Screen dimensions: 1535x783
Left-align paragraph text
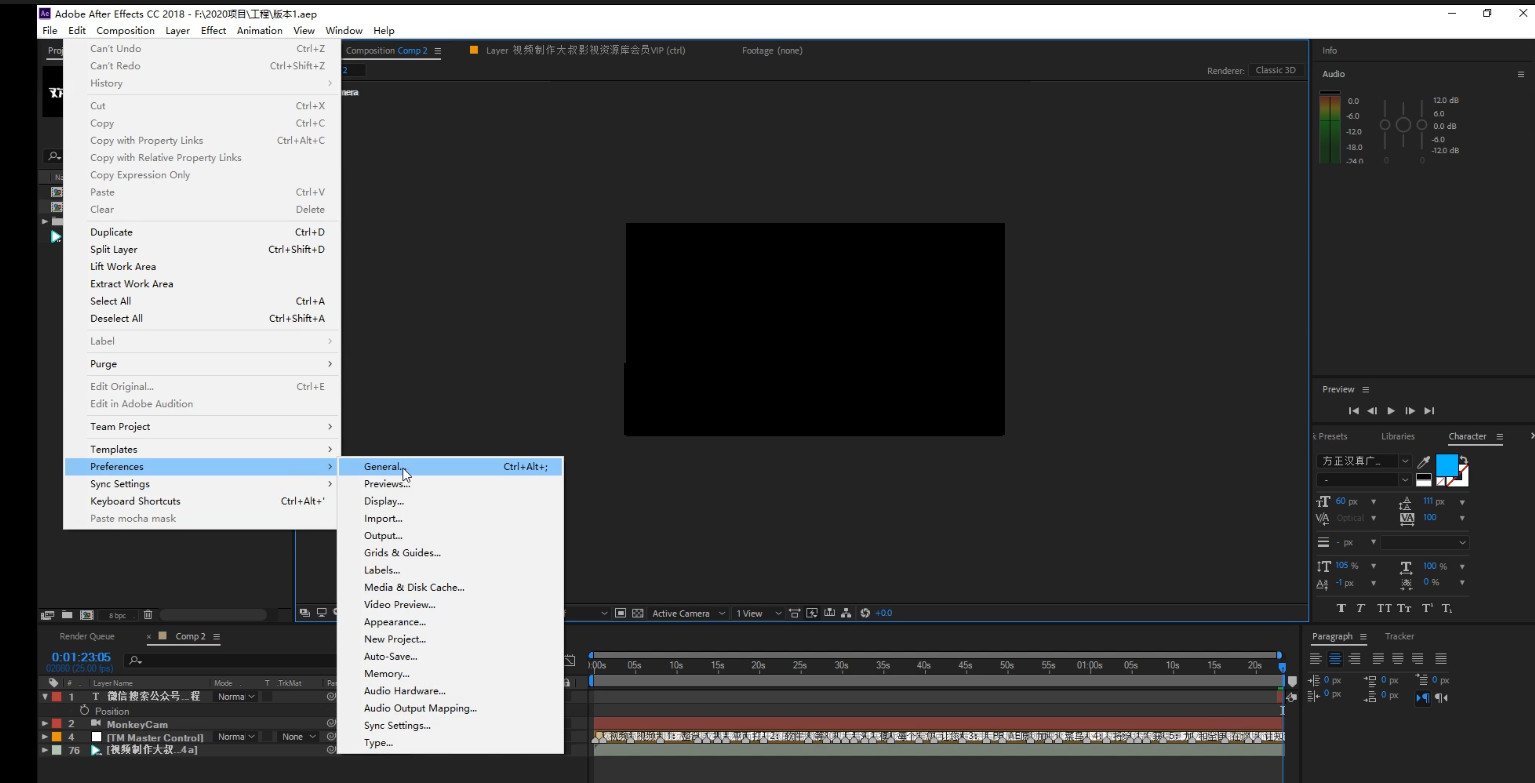pyautogui.click(x=1318, y=659)
